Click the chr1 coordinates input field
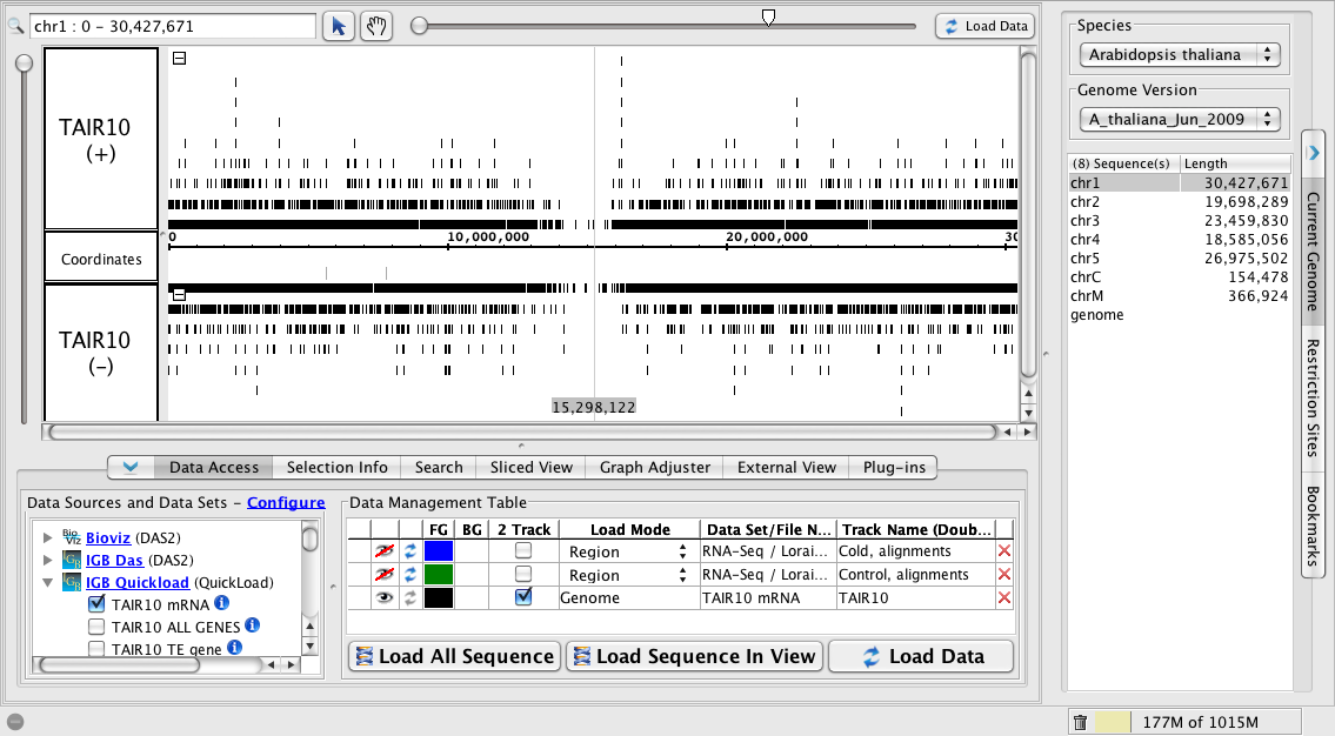 [x=173, y=26]
